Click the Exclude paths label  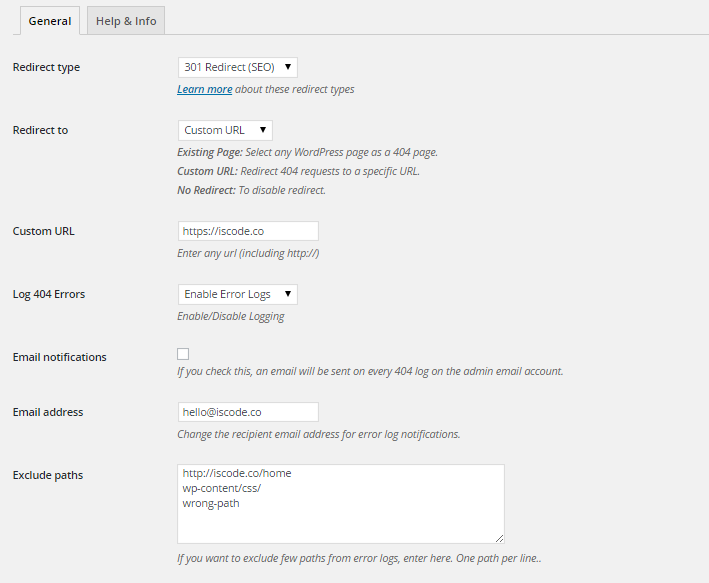[x=48, y=475]
